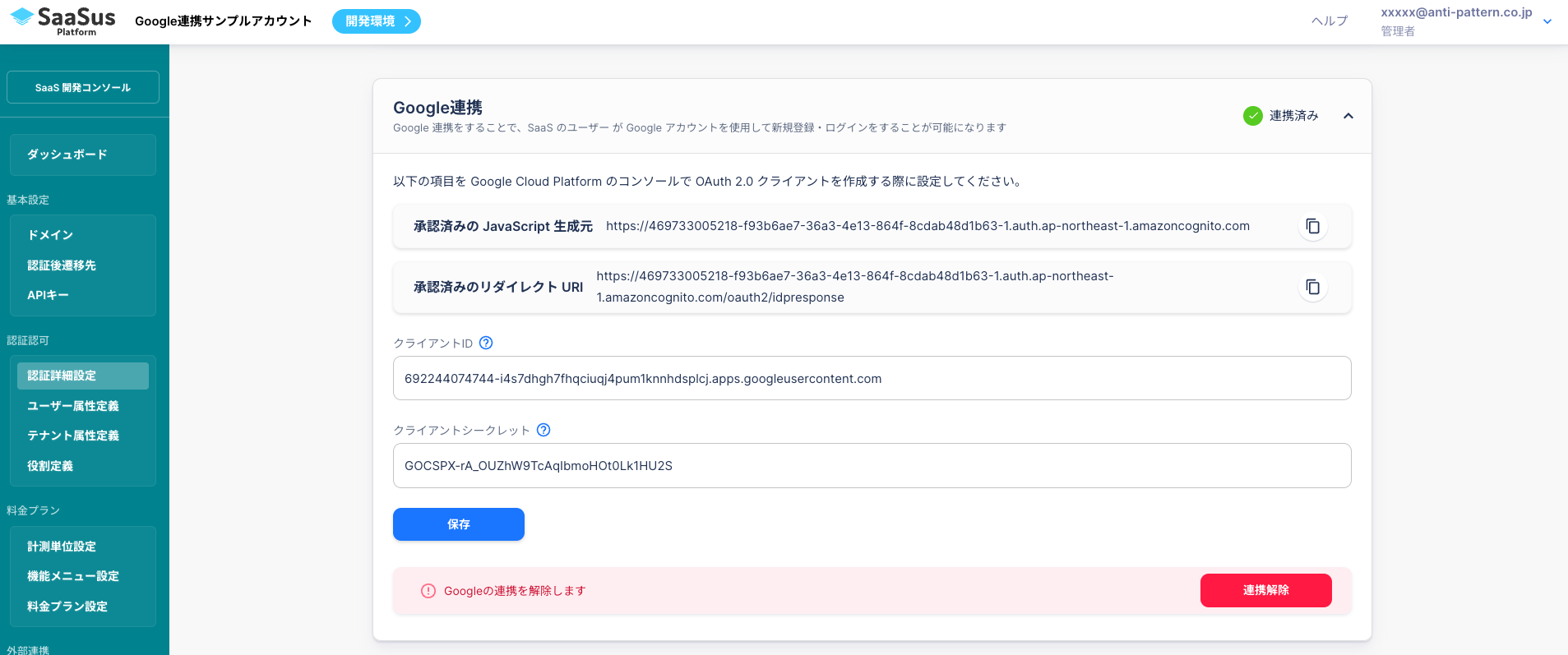Click the amazoncognito.com JavaScript origin URL text

tap(927, 226)
